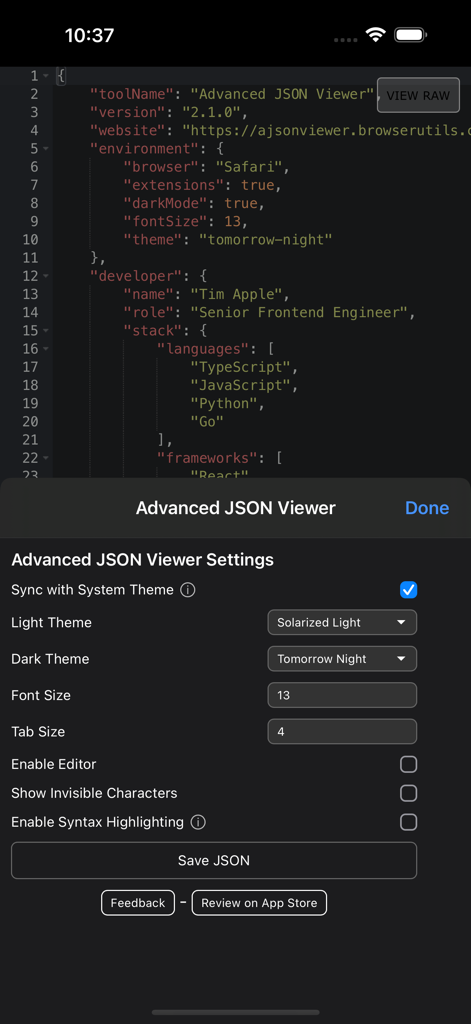The height and width of the screenshot is (1024, 471).
Task: Uncheck Sync with System Theme checkbox
Action: pos(408,590)
